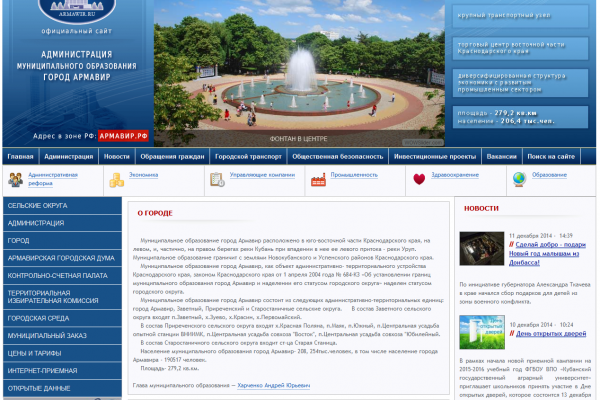Click the Healthcare red heart icon

419,179
